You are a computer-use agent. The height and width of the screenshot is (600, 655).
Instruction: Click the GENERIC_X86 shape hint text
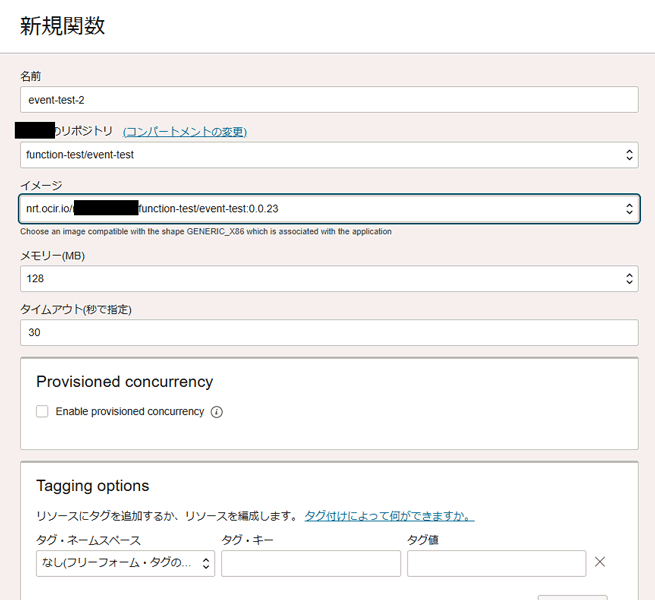click(206, 231)
